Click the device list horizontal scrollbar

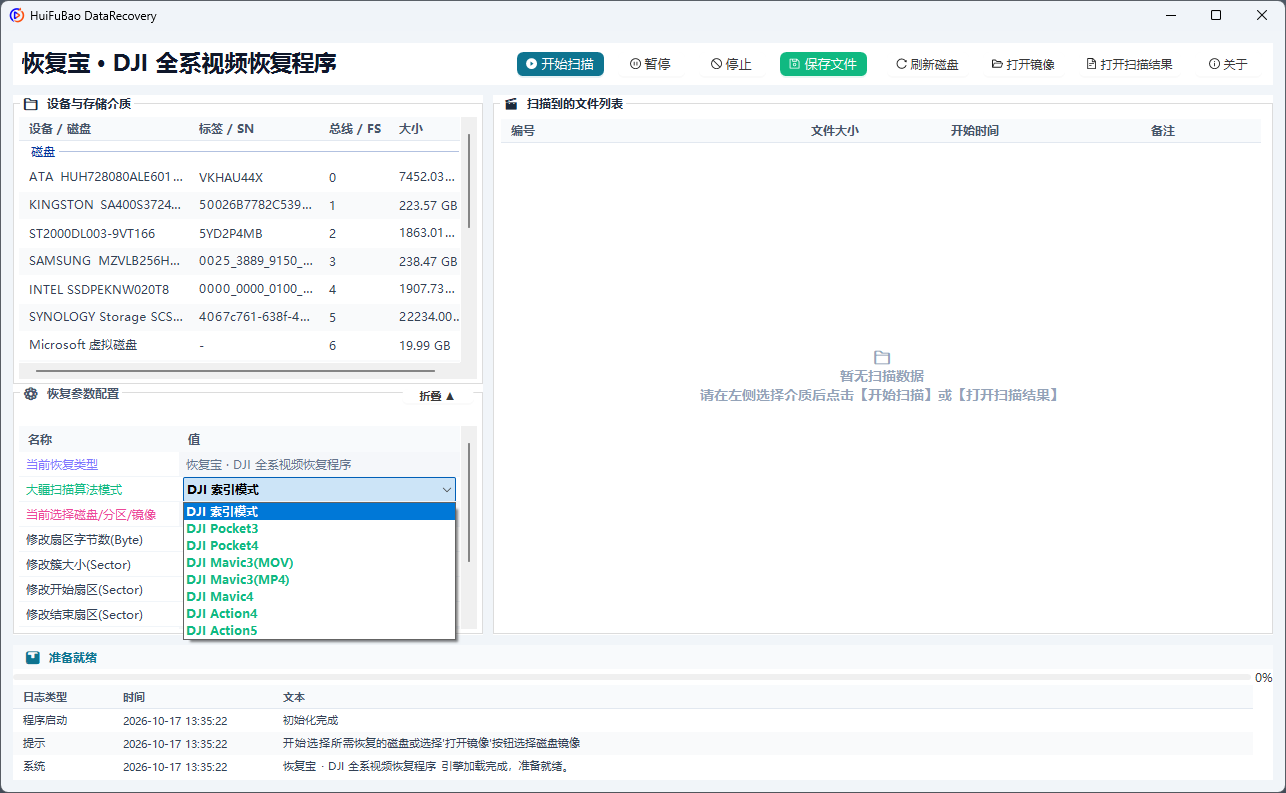click(235, 371)
